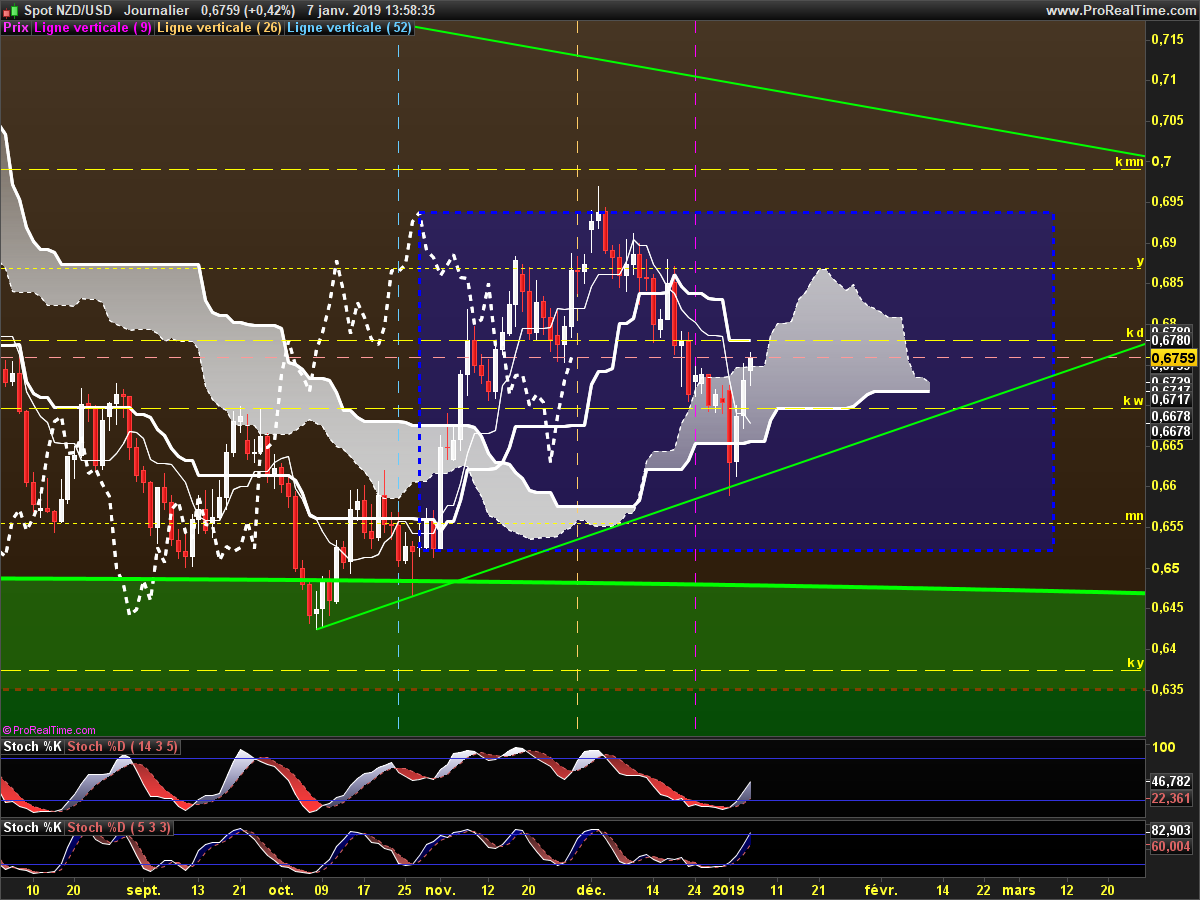Click the k y level label
This screenshot has height=900, width=1200.
[1135, 663]
